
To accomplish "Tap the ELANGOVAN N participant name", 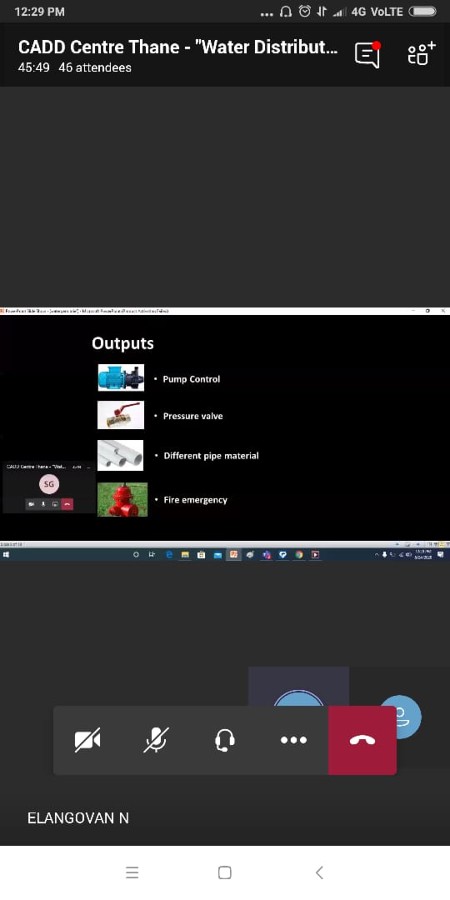I will (x=78, y=818).
